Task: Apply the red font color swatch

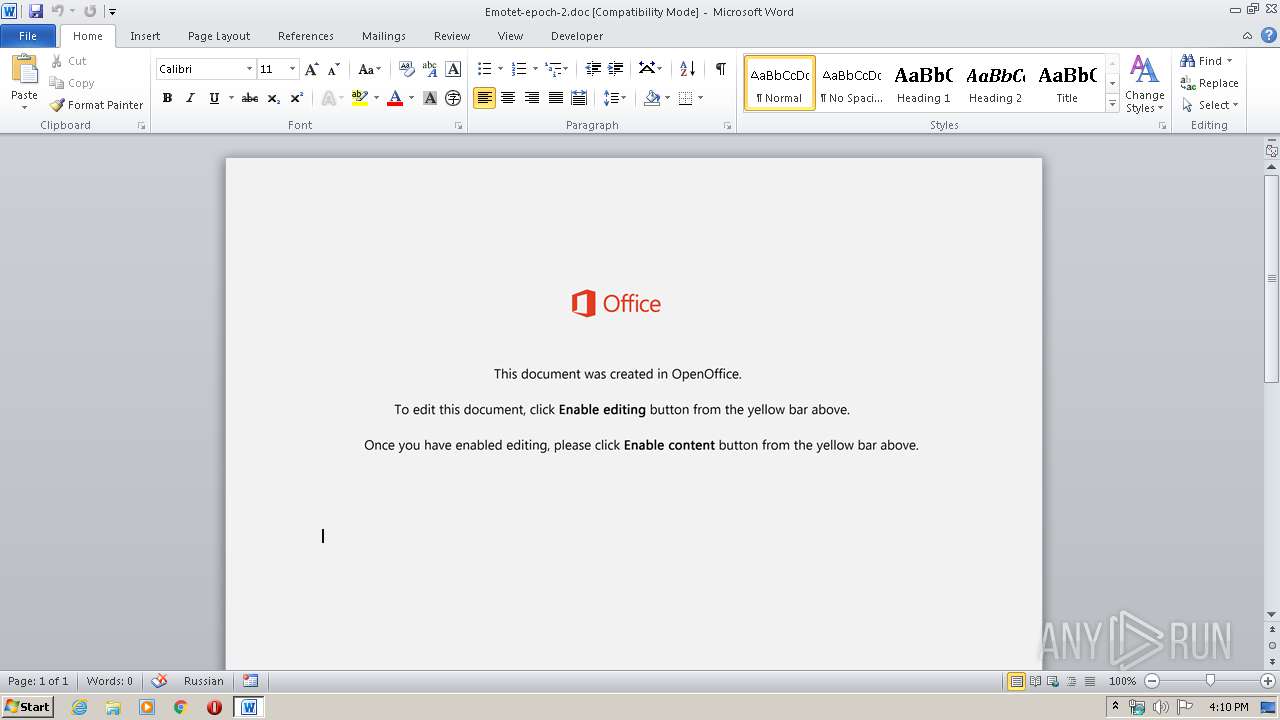Action: 395,98
